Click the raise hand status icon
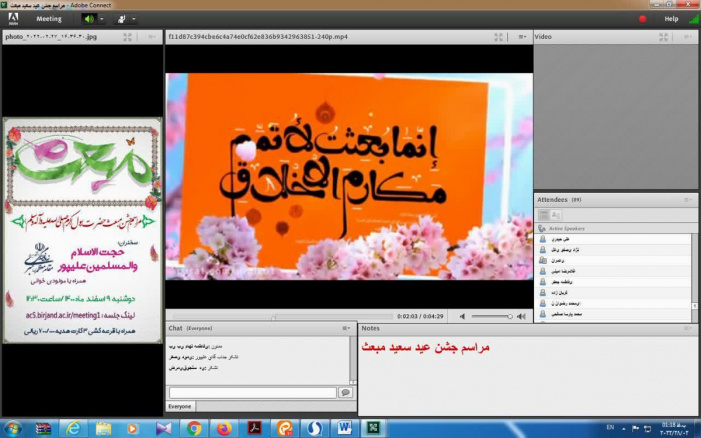This screenshot has height=438, width=701. (121, 19)
